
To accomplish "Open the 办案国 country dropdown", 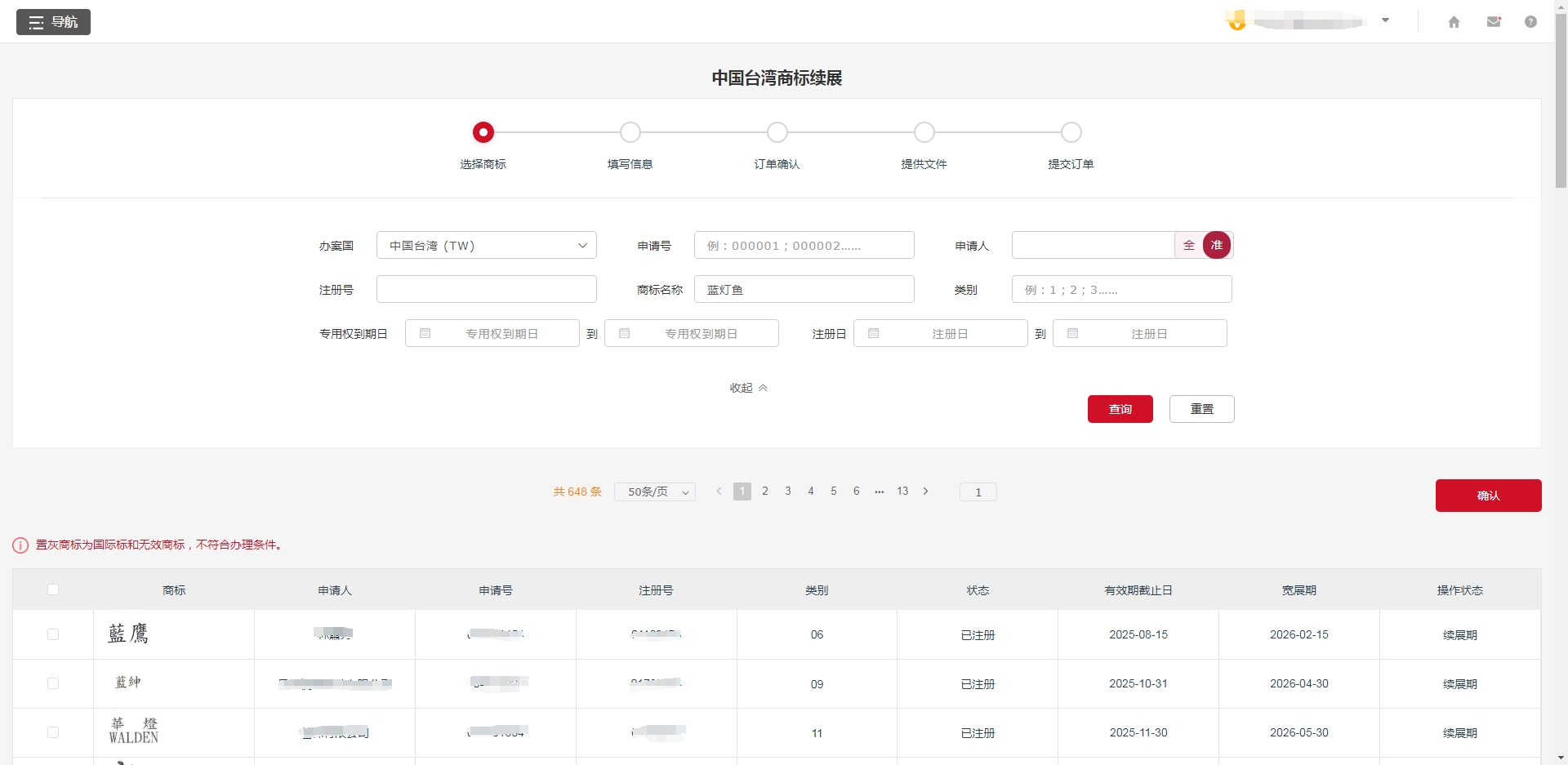I will coord(487,245).
